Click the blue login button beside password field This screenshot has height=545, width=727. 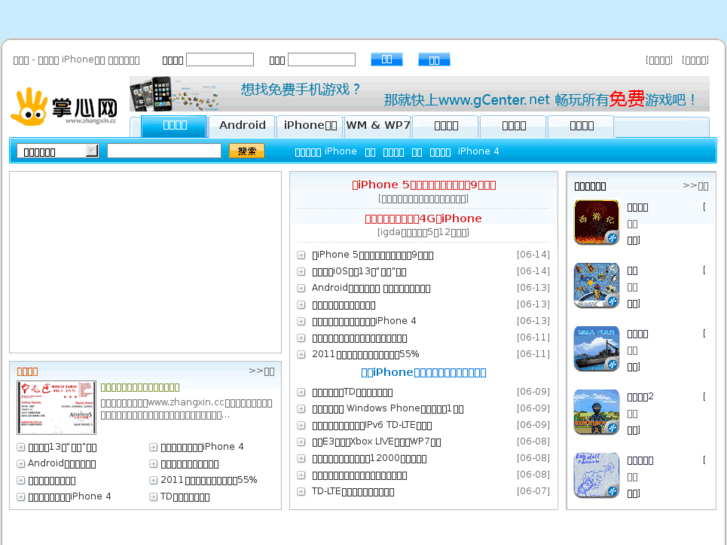point(387,59)
